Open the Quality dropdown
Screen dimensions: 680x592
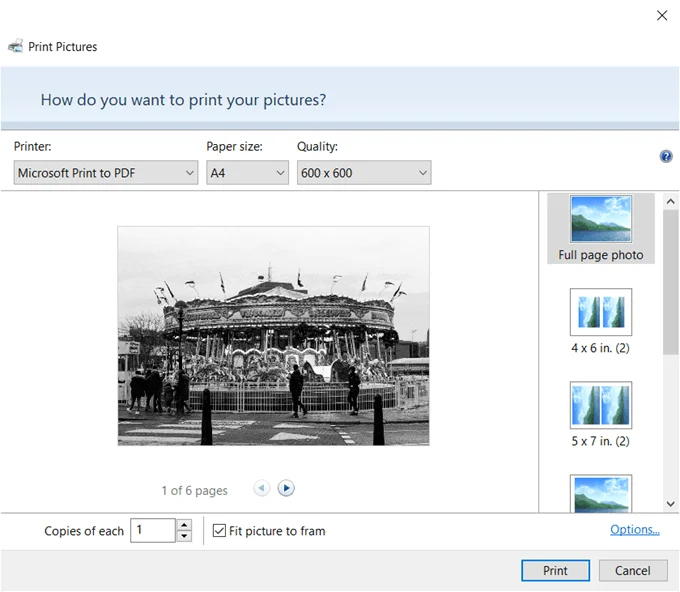coord(364,173)
